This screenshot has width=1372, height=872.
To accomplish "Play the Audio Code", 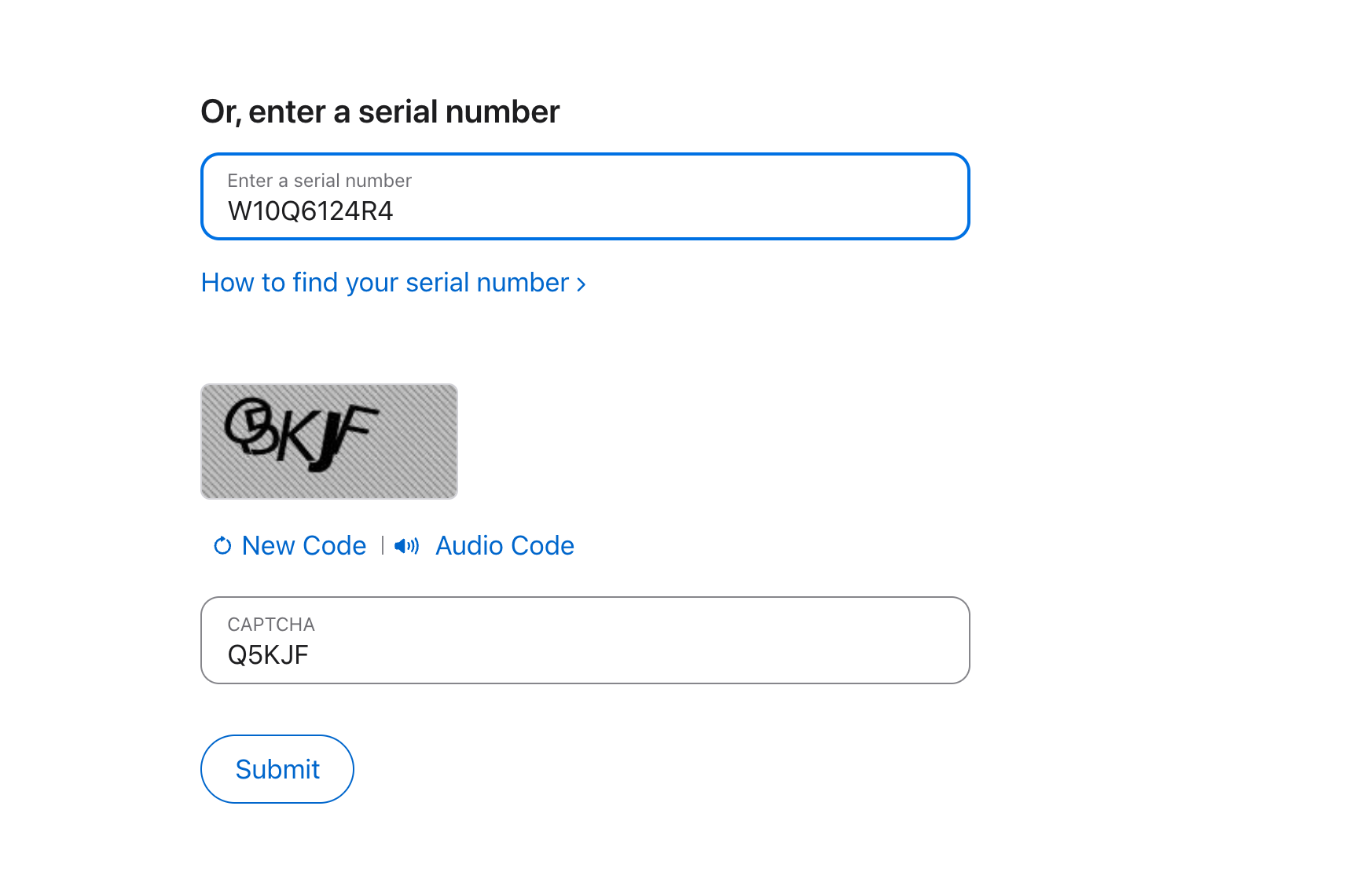I will tap(504, 545).
